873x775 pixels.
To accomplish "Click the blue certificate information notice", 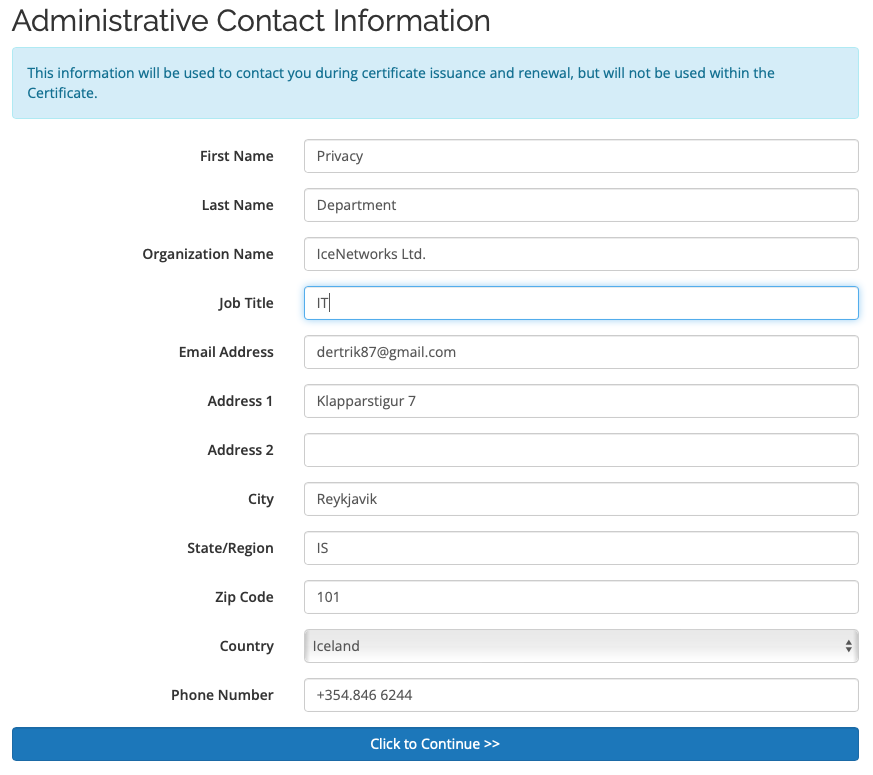I will [x=435, y=83].
